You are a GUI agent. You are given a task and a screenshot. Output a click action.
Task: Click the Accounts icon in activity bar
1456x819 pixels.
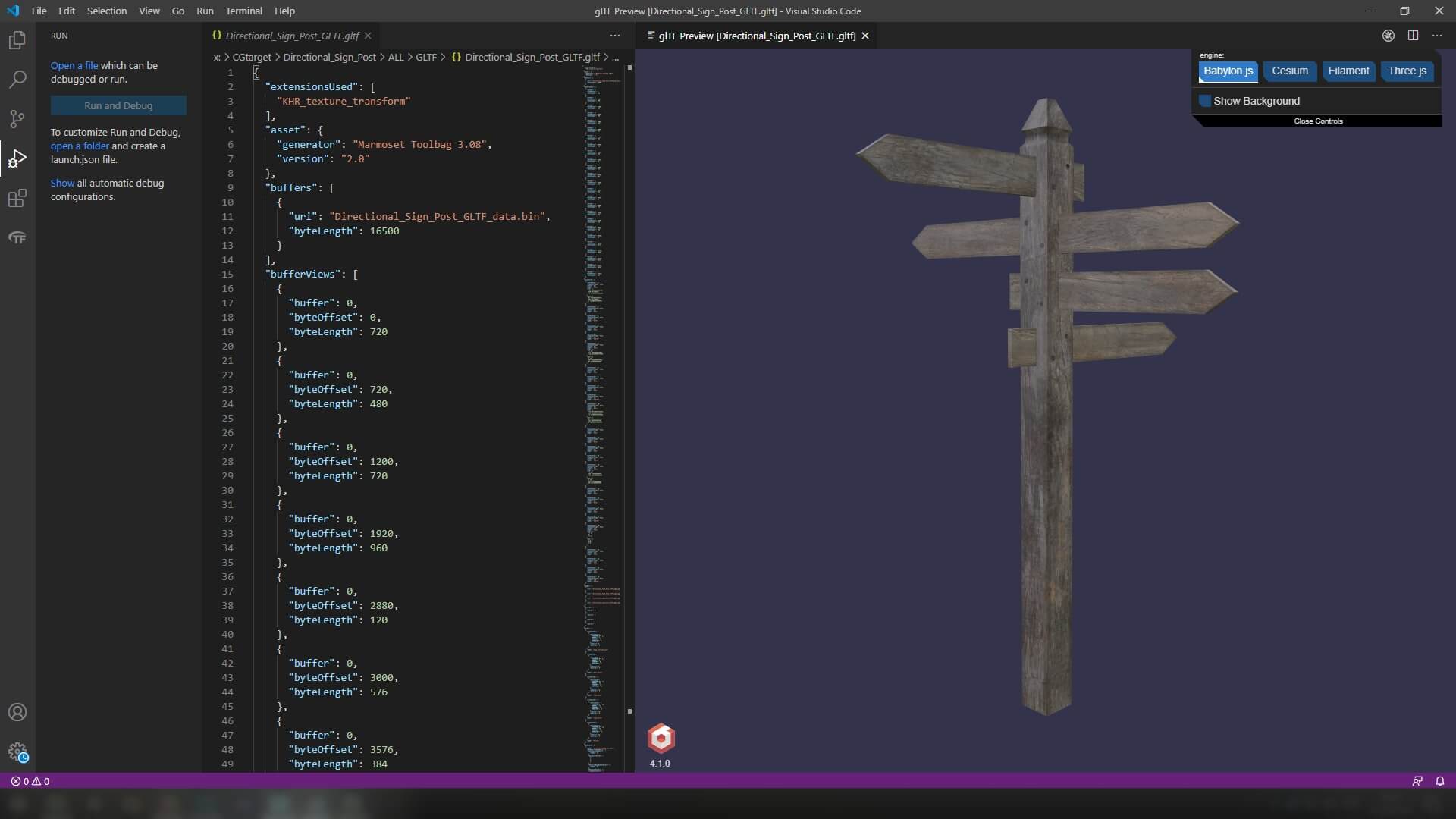(x=17, y=712)
